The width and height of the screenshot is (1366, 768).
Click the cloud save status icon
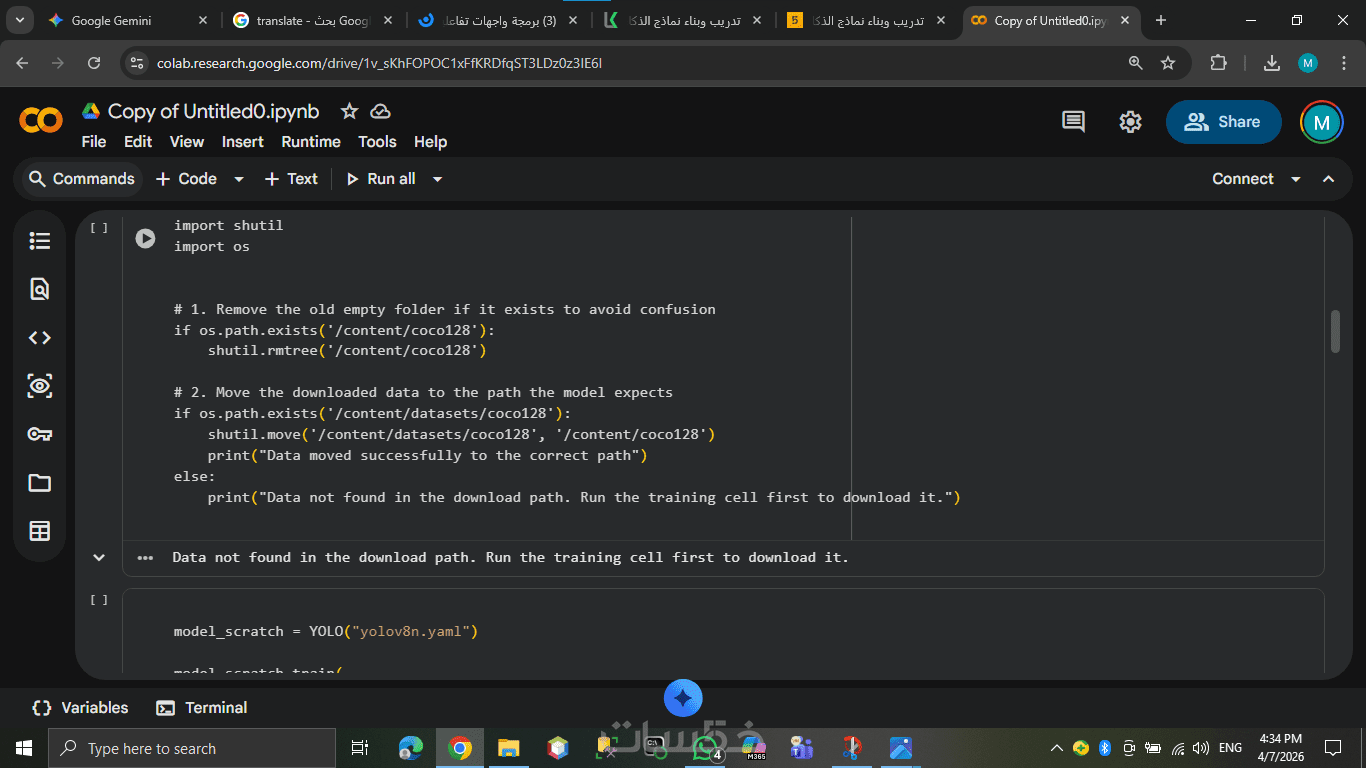tap(380, 111)
